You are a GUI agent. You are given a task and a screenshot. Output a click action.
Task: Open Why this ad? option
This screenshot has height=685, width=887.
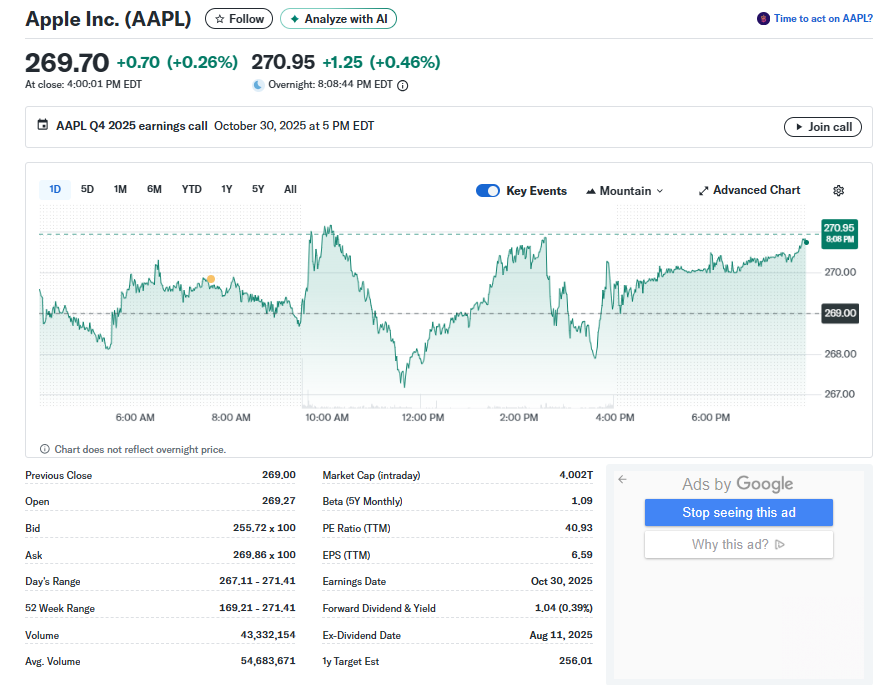click(x=738, y=544)
